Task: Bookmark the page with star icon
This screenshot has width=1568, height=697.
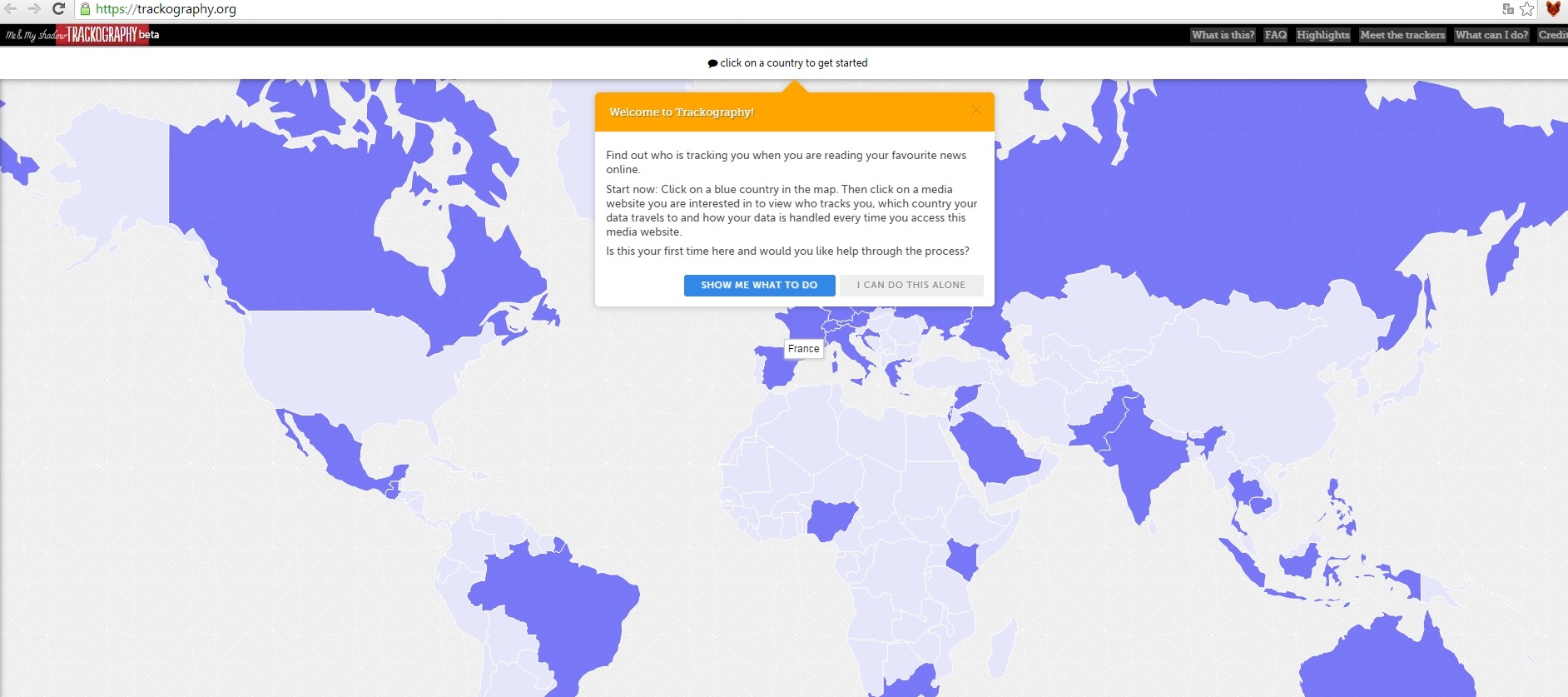Action: tap(1527, 9)
